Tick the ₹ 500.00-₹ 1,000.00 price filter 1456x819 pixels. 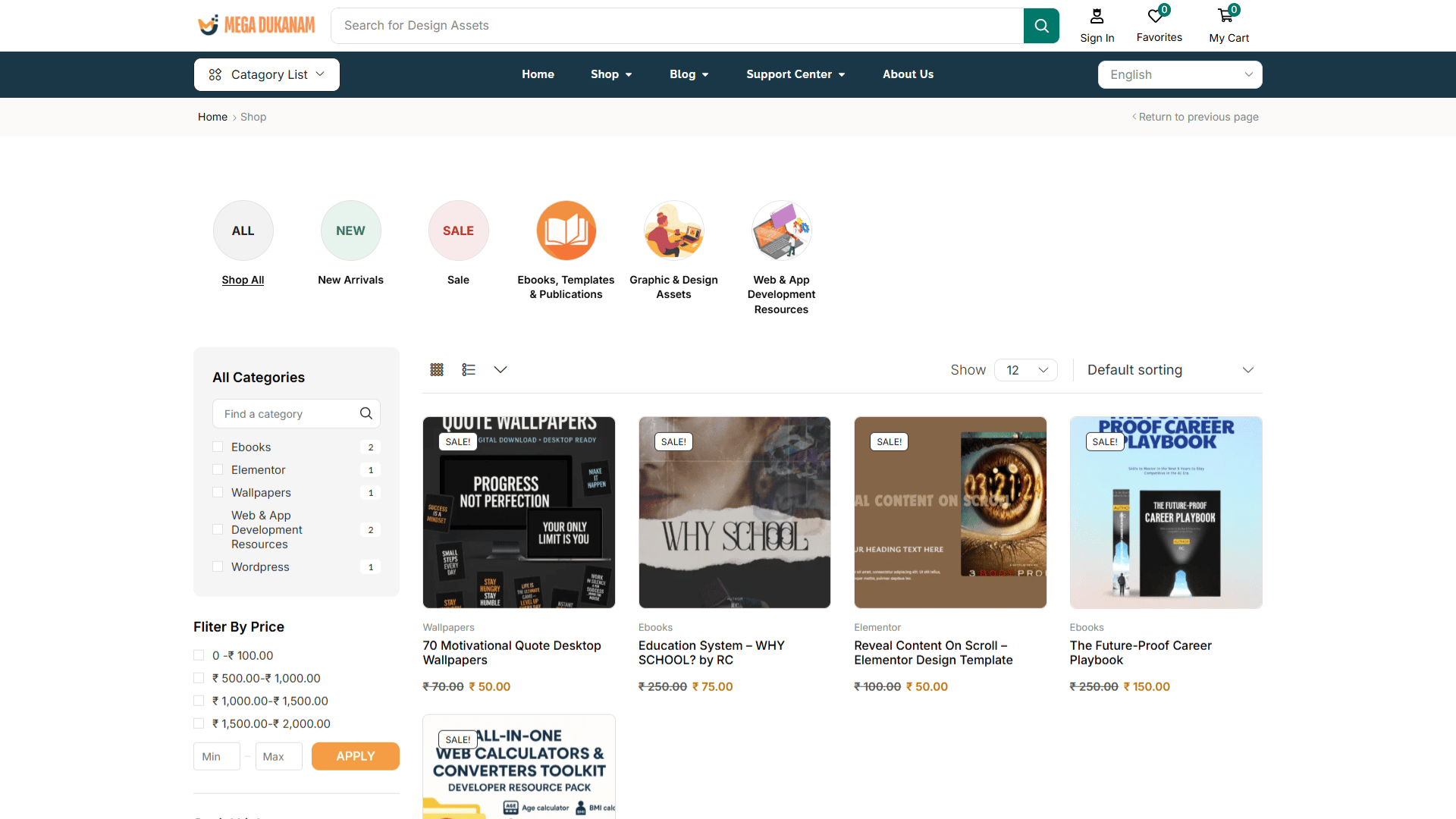click(x=199, y=678)
